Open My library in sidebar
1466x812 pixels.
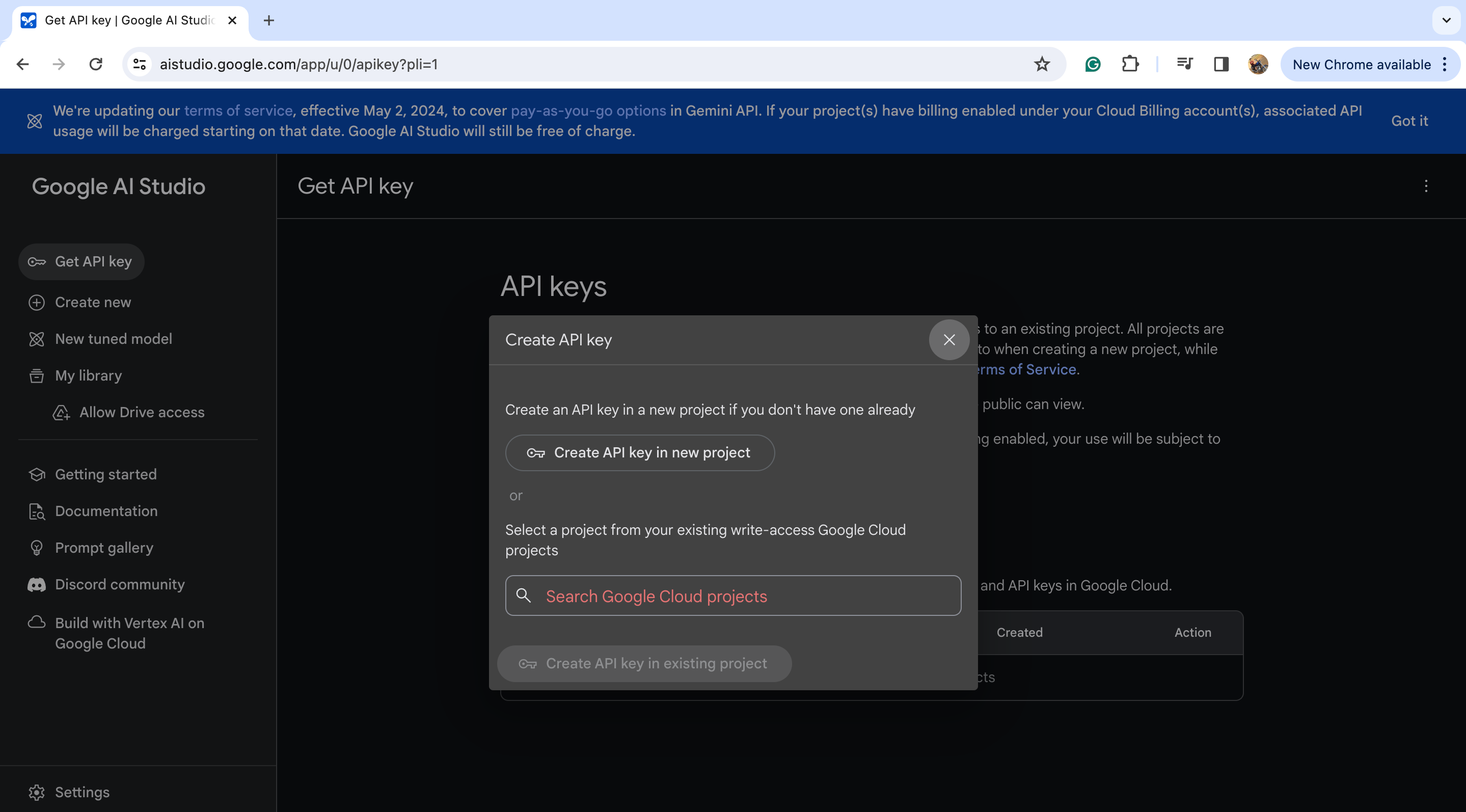(x=88, y=375)
